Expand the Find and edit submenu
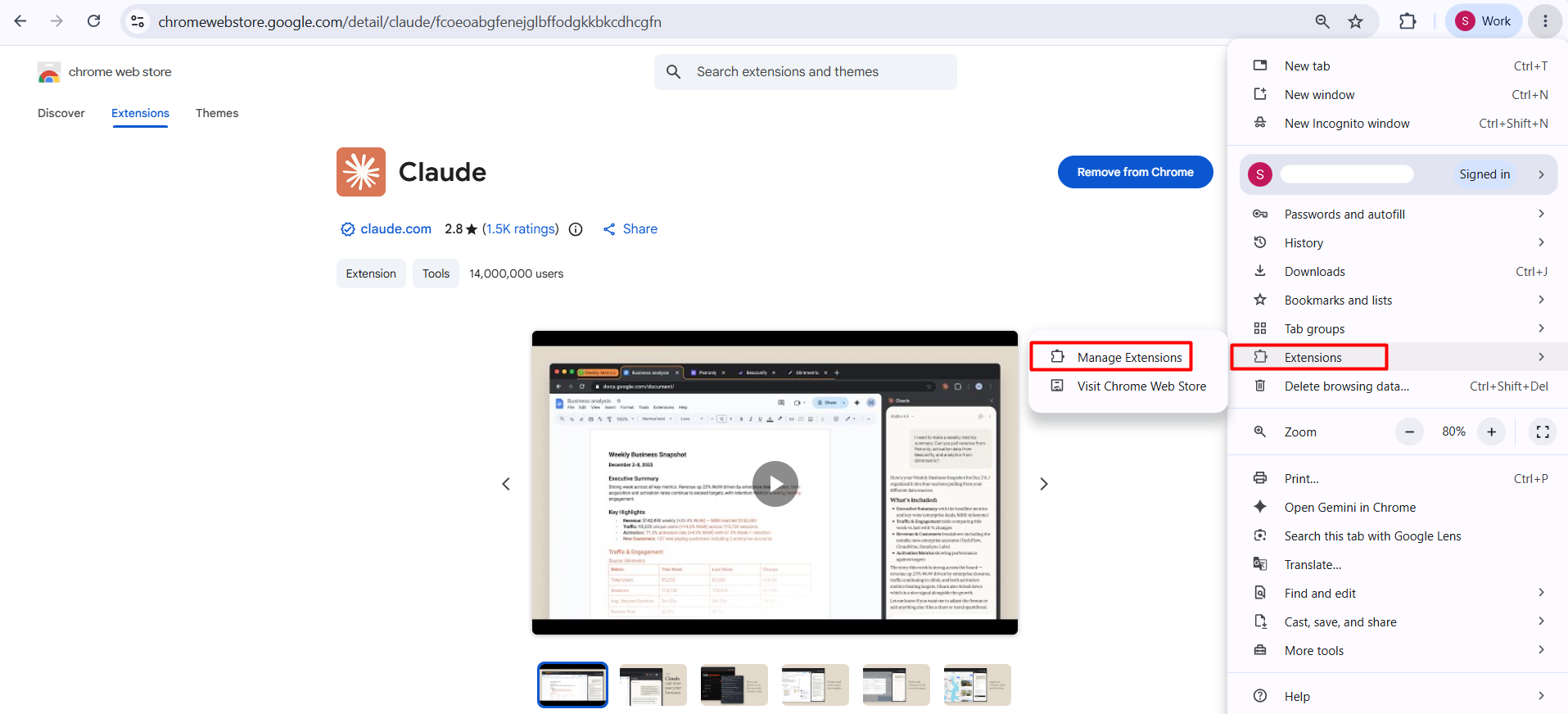This screenshot has height=714, width=1568. click(1541, 593)
